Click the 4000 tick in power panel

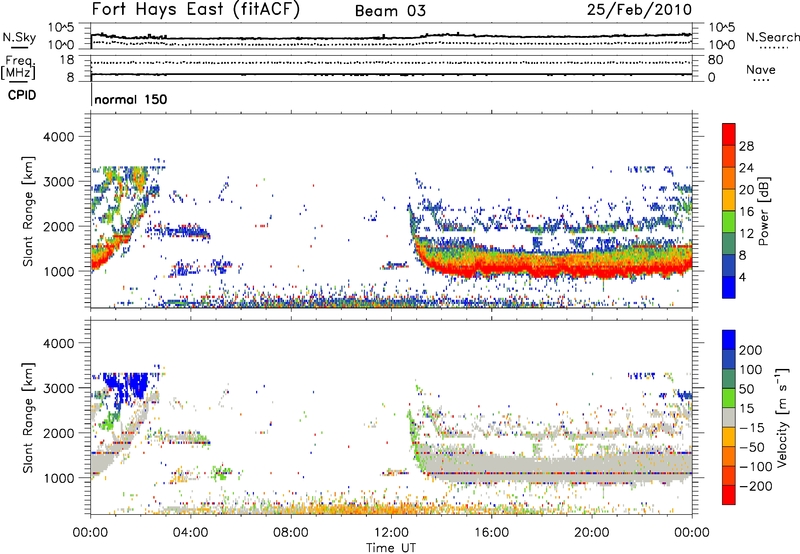click(x=58, y=137)
